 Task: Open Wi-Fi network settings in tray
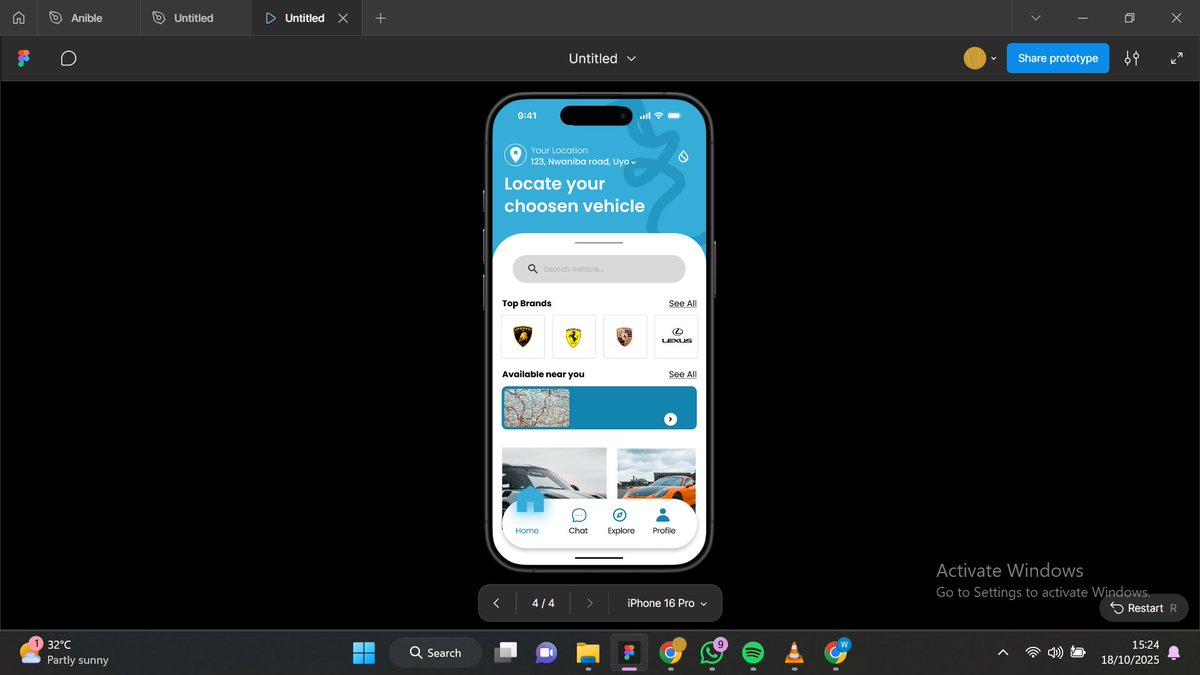click(1032, 652)
